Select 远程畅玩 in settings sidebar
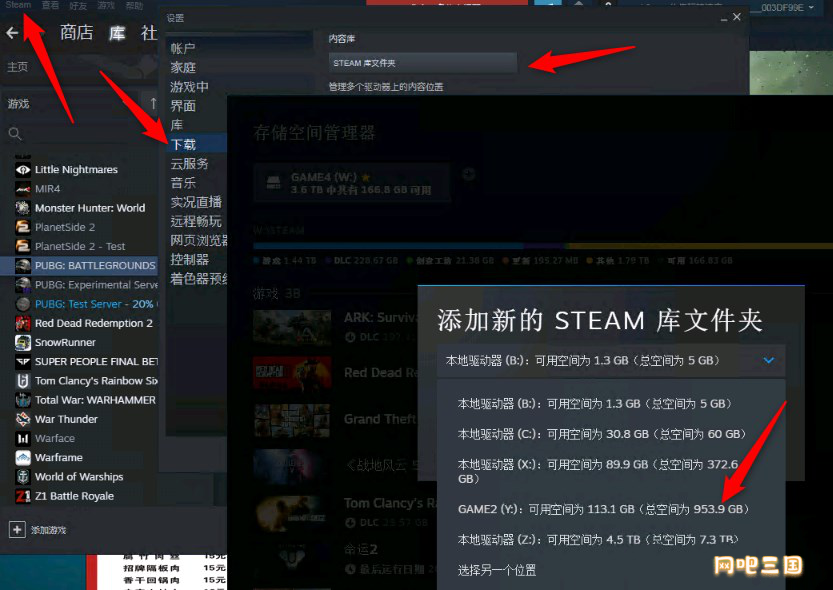This screenshot has width=833, height=590. pyautogui.click(x=196, y=221)
